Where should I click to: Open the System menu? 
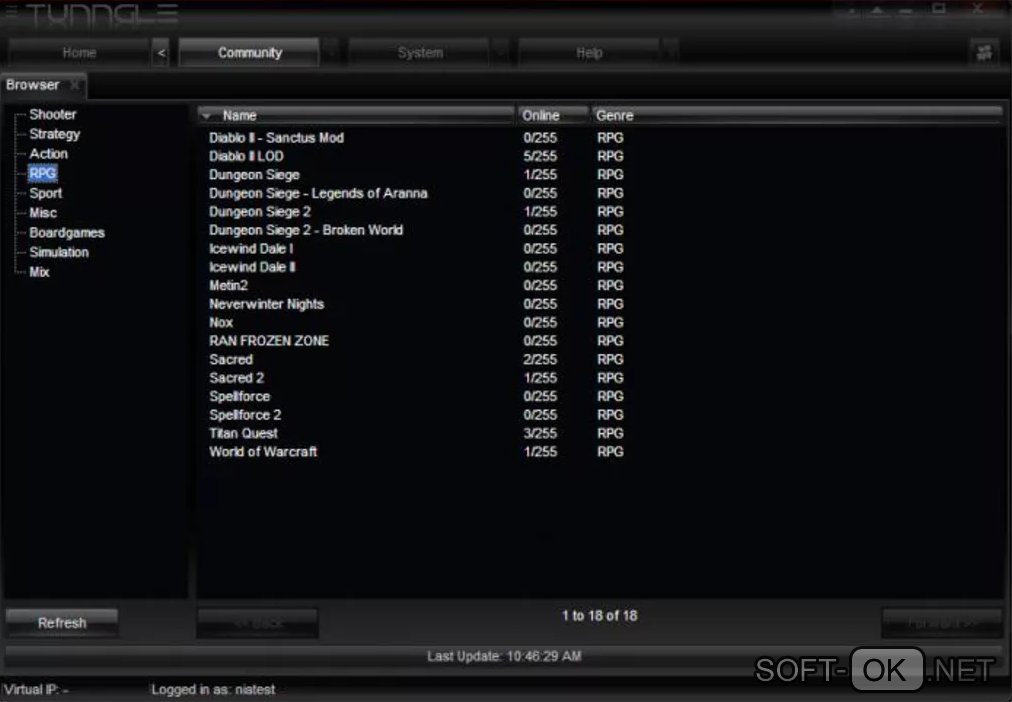coord(420,52)
